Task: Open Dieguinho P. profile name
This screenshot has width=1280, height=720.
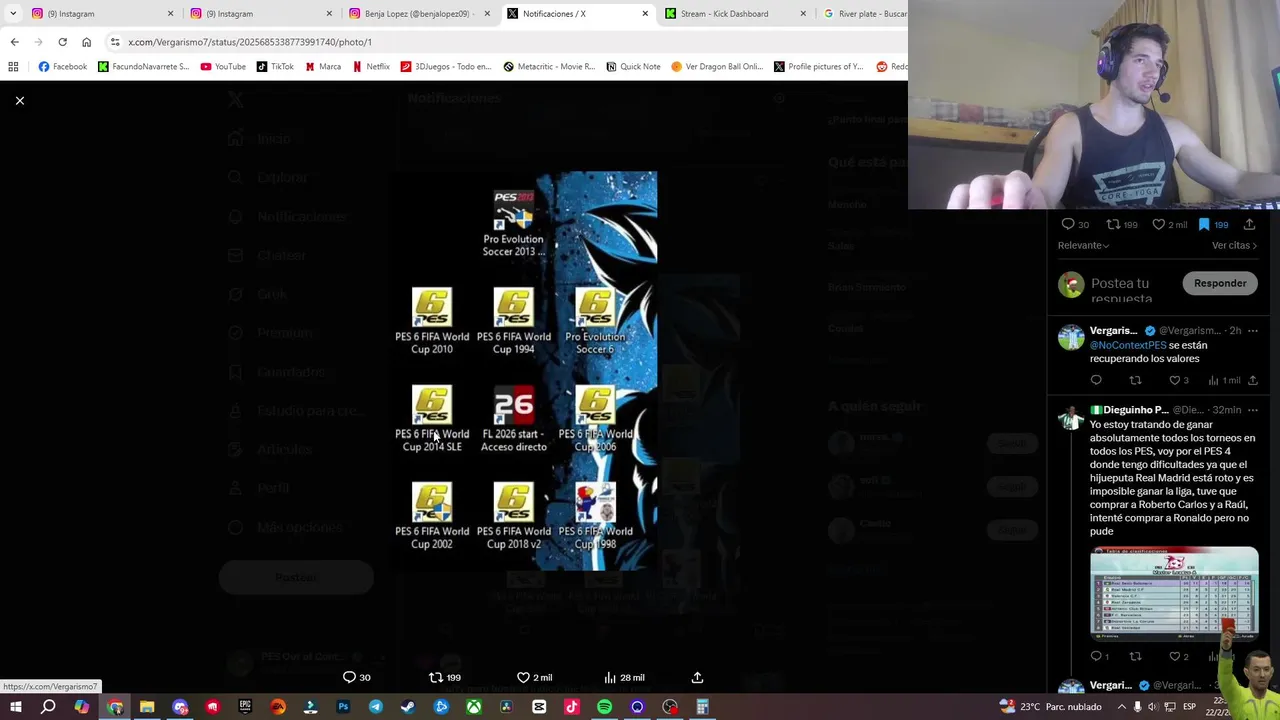Action: tap(1129, 410)
